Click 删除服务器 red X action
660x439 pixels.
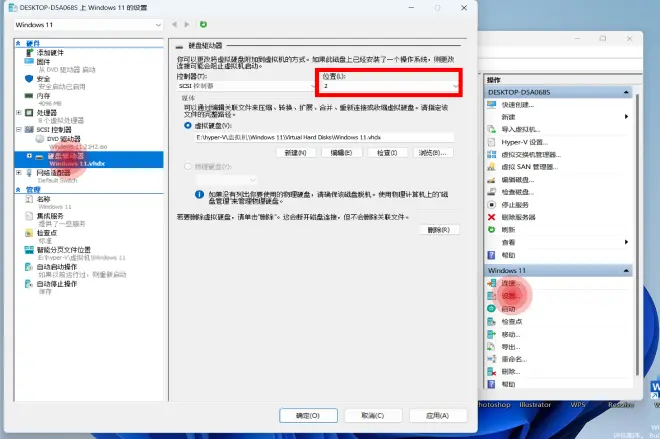pyautogui.click(x=518, y=217)
